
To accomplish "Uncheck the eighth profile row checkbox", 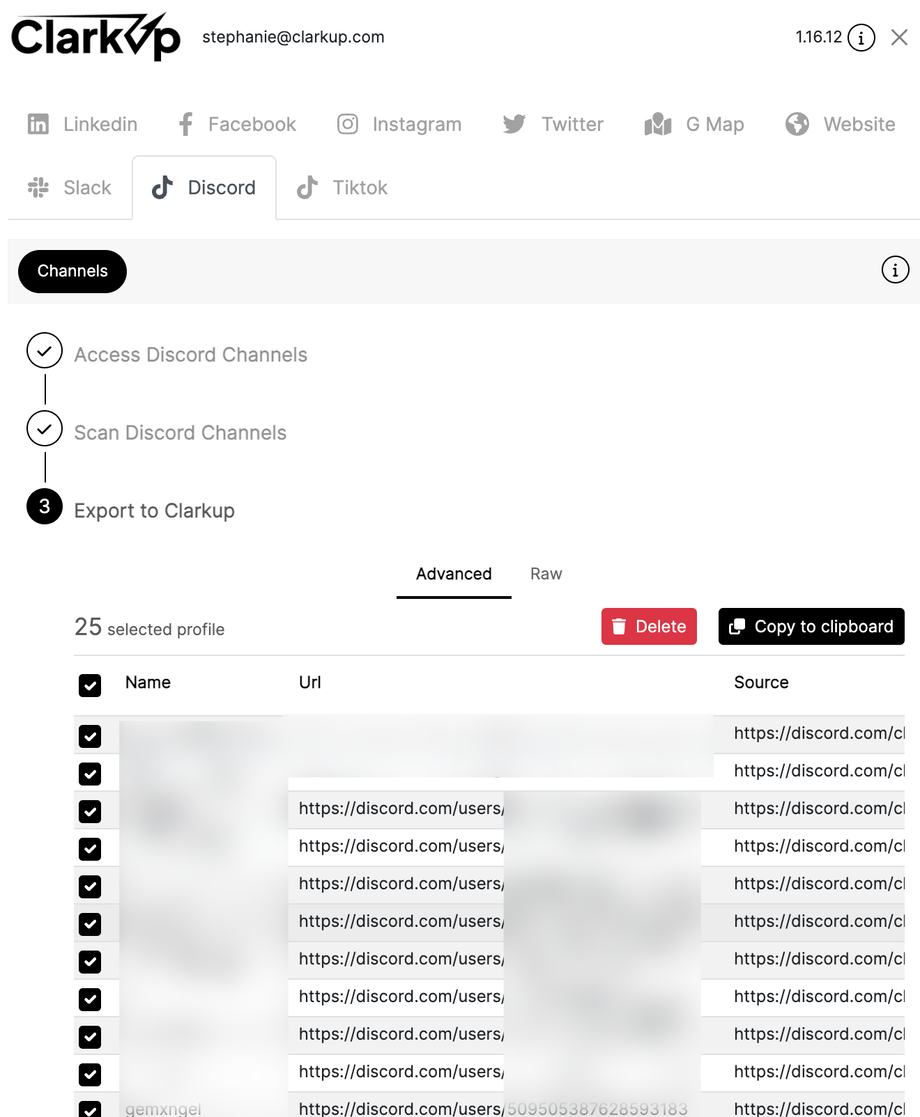I will [90, 999].
